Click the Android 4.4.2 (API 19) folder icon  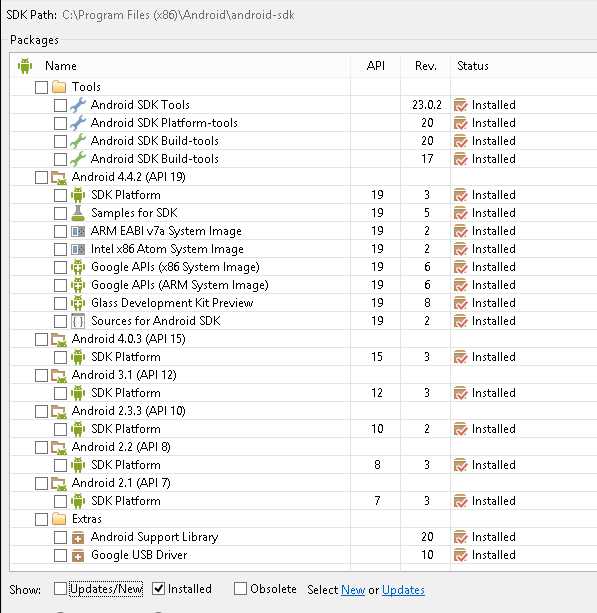[x=59, y=177]
